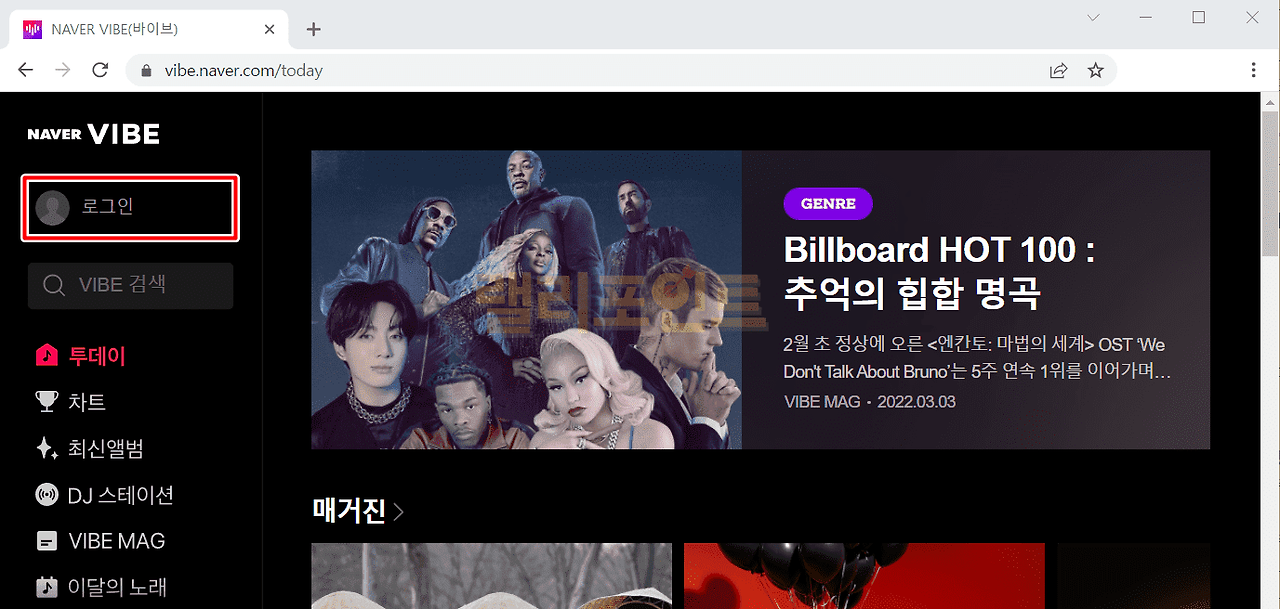Open the Billboard HOT 100 article title
The height and width of the screenshot is (609, 1280).
pyautogui.click(x=938, y=272)
